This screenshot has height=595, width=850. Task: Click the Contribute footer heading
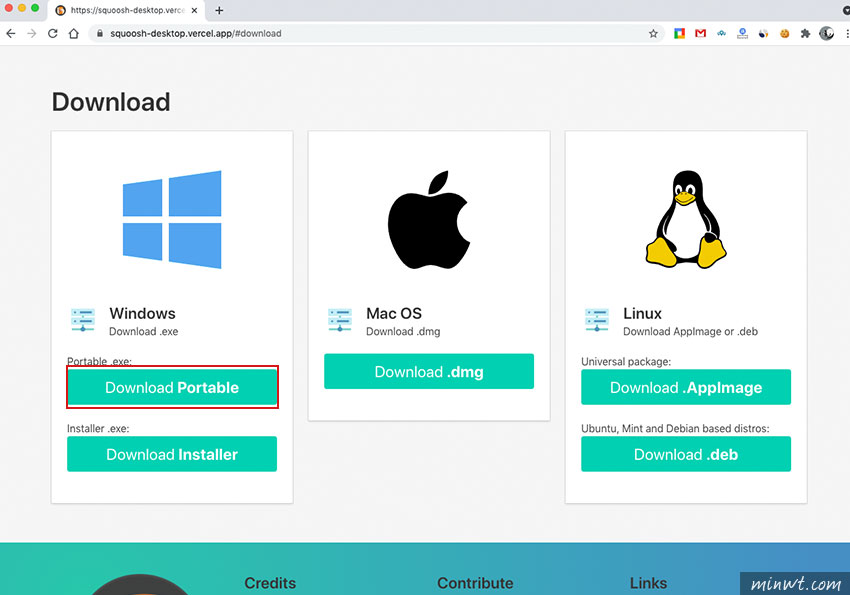pyautogui.click(x=475, y=583)
